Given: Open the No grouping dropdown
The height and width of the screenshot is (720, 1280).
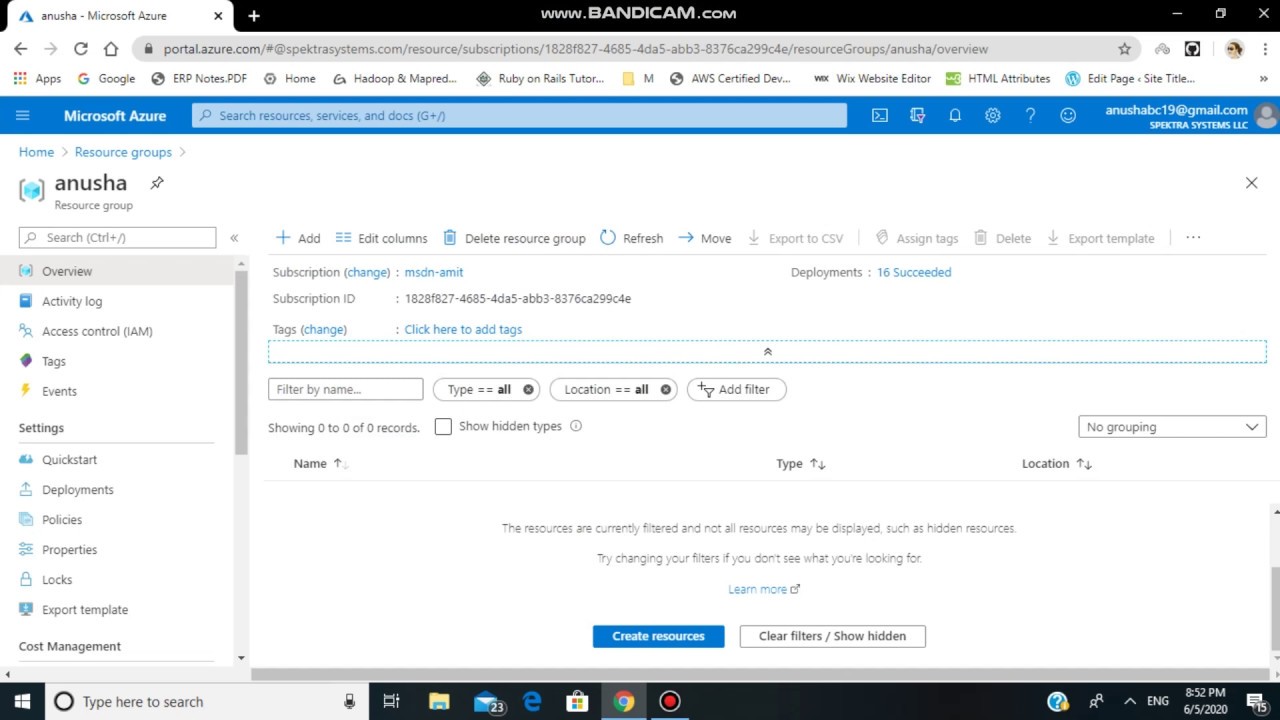Looking at the screenshot, I should [x=1172, y=427].
